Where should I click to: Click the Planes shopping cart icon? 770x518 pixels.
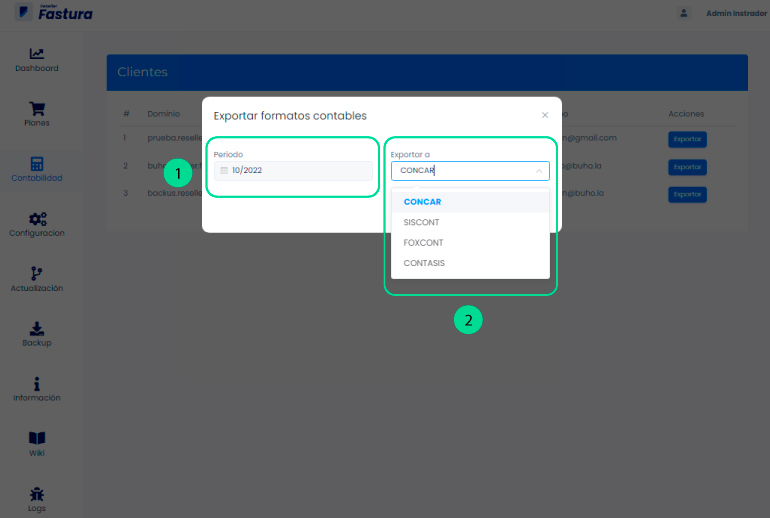coord(37,109)
